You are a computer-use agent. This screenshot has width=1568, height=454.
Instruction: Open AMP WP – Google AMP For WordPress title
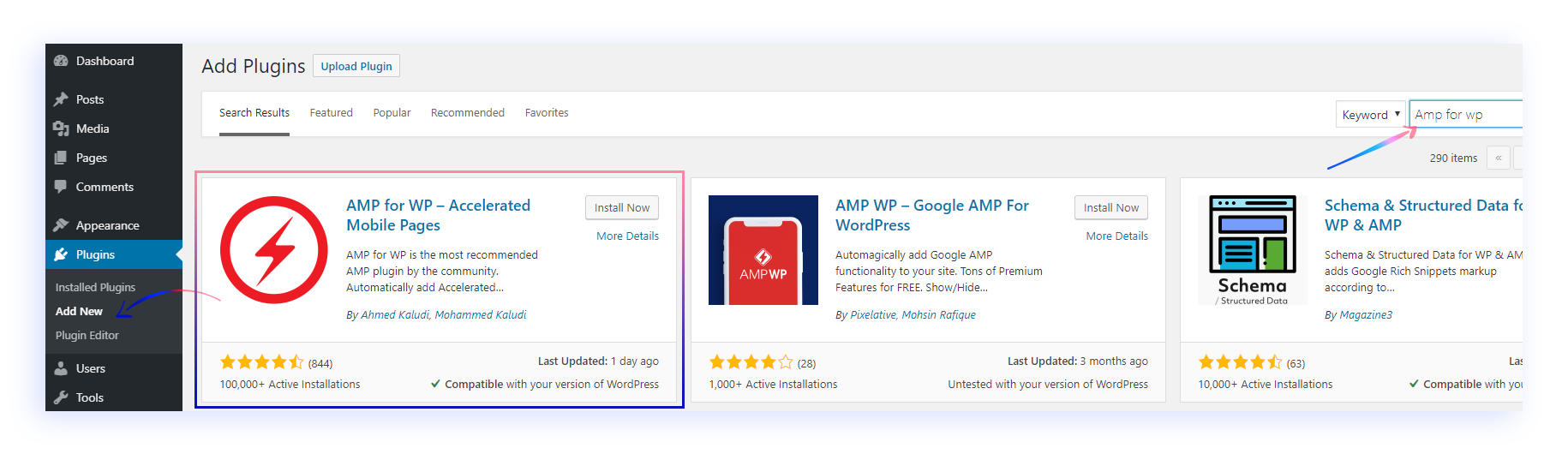[932, 215]
